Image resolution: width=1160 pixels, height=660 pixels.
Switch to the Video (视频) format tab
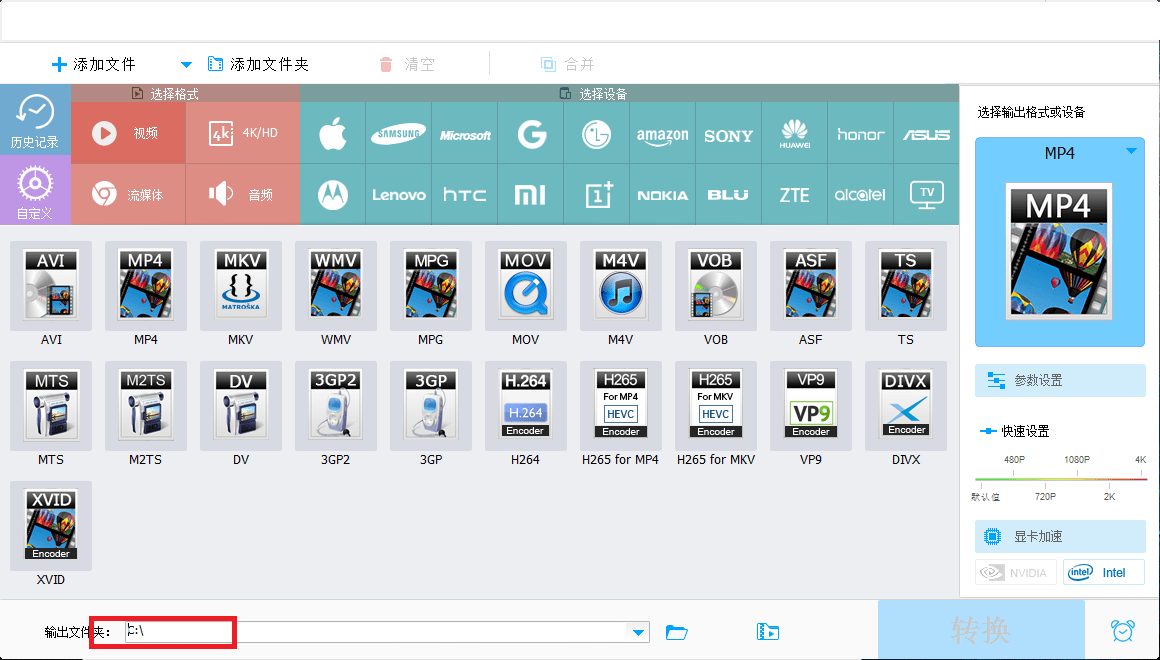[x=128, y=133]
